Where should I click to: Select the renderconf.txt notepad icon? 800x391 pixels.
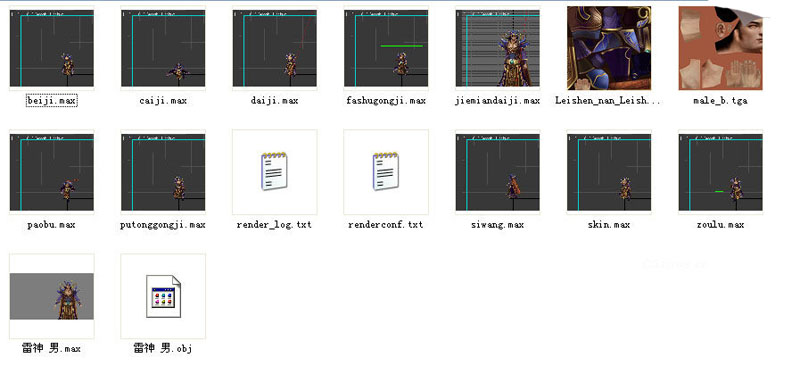pos(386,172)
